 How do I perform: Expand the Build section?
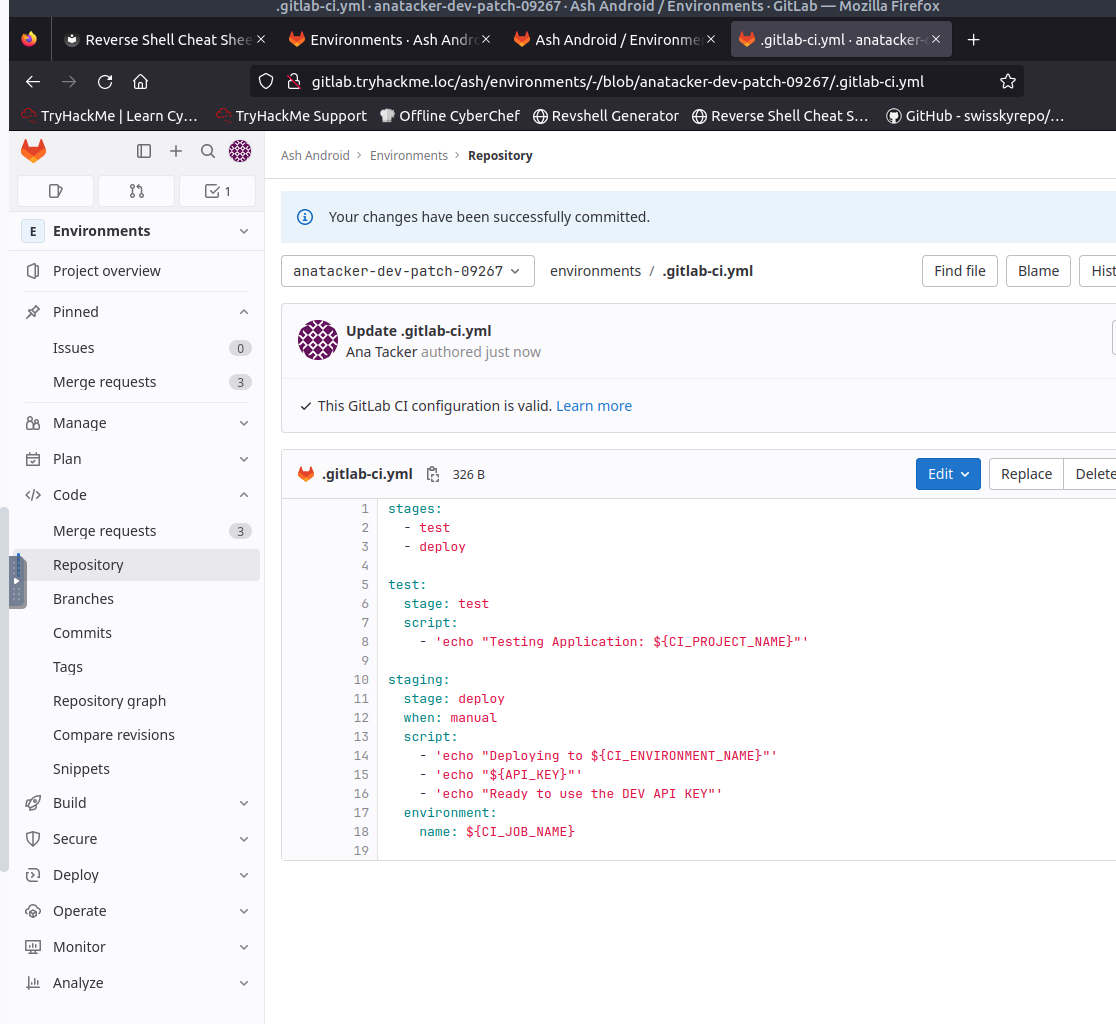tap(244, 803)
